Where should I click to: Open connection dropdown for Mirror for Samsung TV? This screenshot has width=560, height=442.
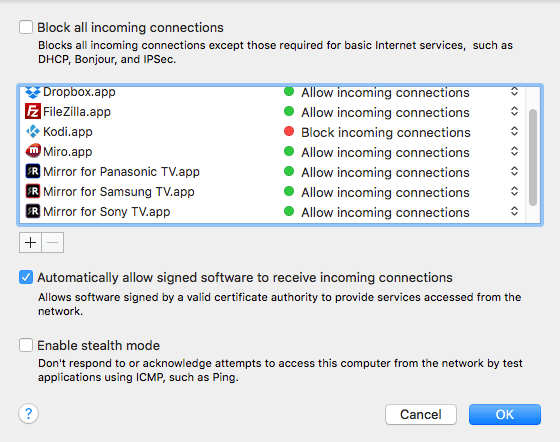click(x=514, y=191)
